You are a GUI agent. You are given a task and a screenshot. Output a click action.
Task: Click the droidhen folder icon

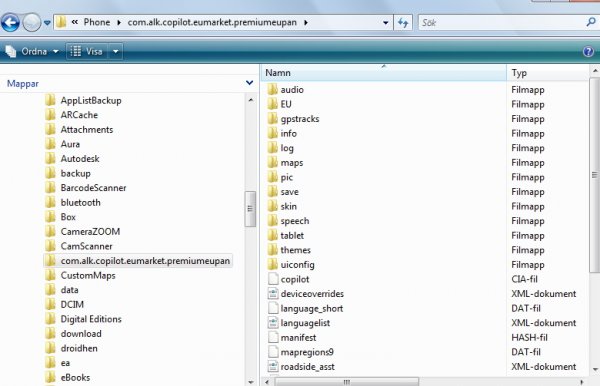point(51,348)
